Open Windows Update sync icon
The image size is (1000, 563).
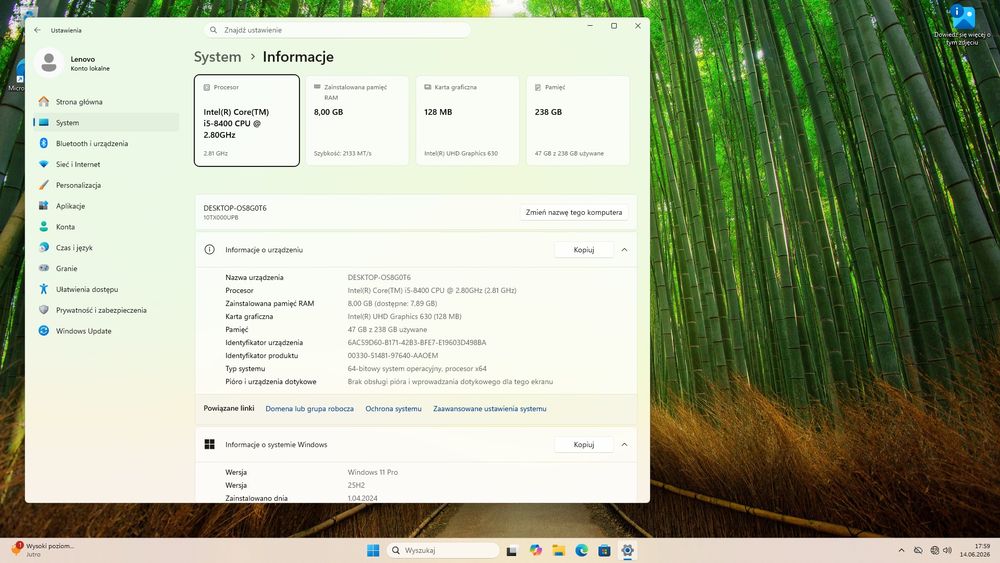(43, 331)
